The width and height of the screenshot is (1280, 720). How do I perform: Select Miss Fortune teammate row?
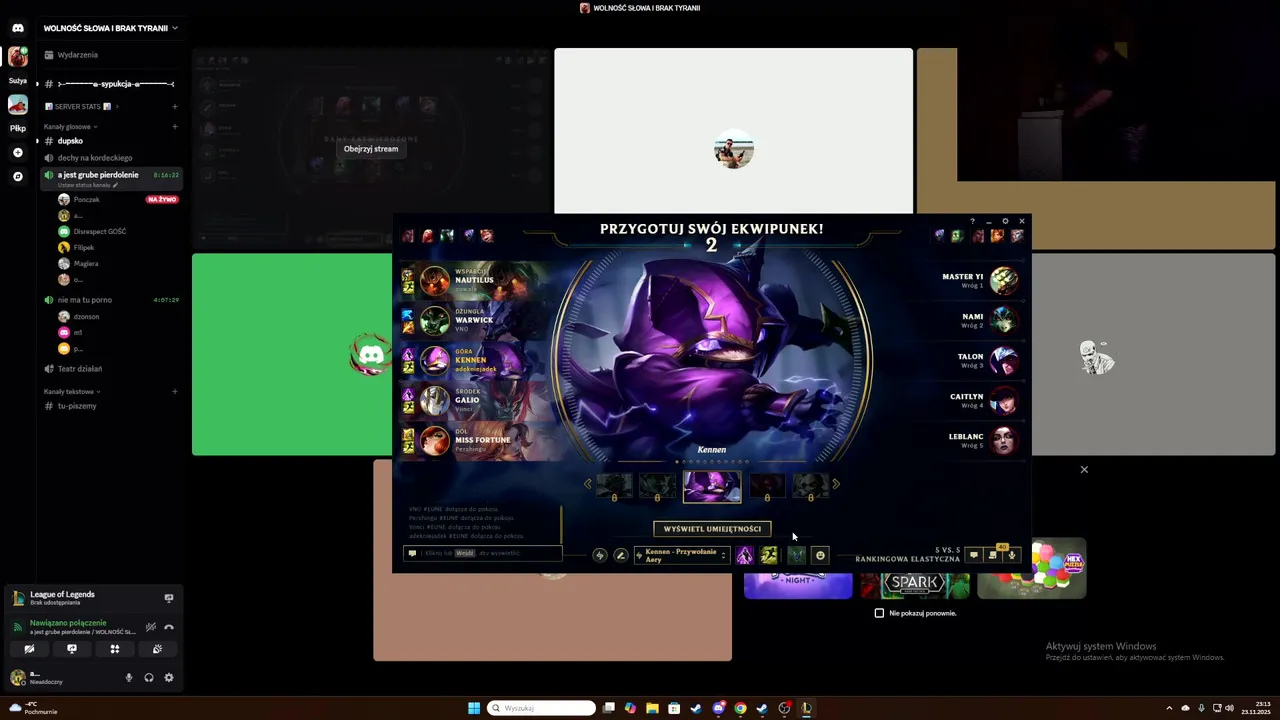(x=470, y=441)
